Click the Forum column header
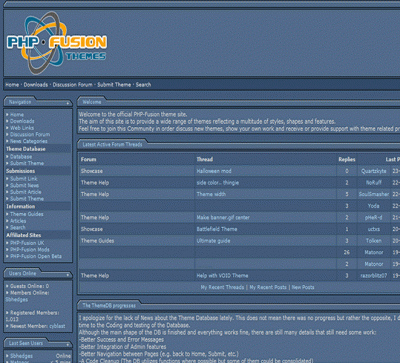The height and width of the screenshot is (363, 400). pyautogui.click(x=88, y=160)
